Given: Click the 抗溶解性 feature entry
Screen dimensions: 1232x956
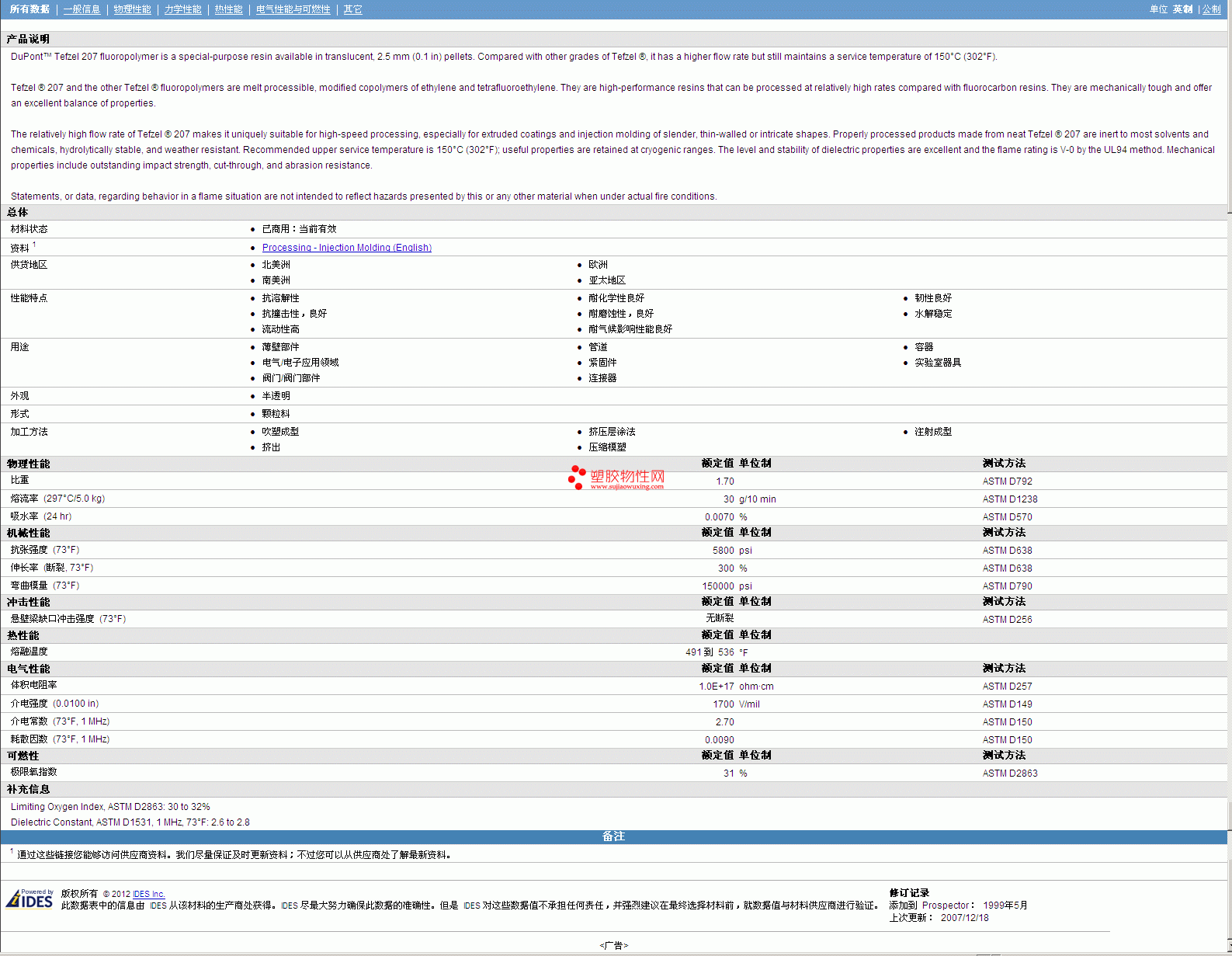Looking at the screenshot, I should (x=280, y=298).
